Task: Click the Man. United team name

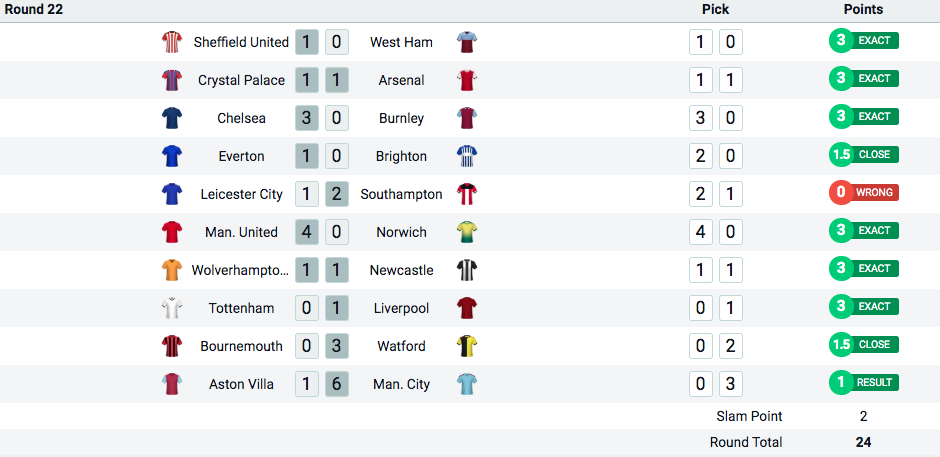Action: point(242,232)
